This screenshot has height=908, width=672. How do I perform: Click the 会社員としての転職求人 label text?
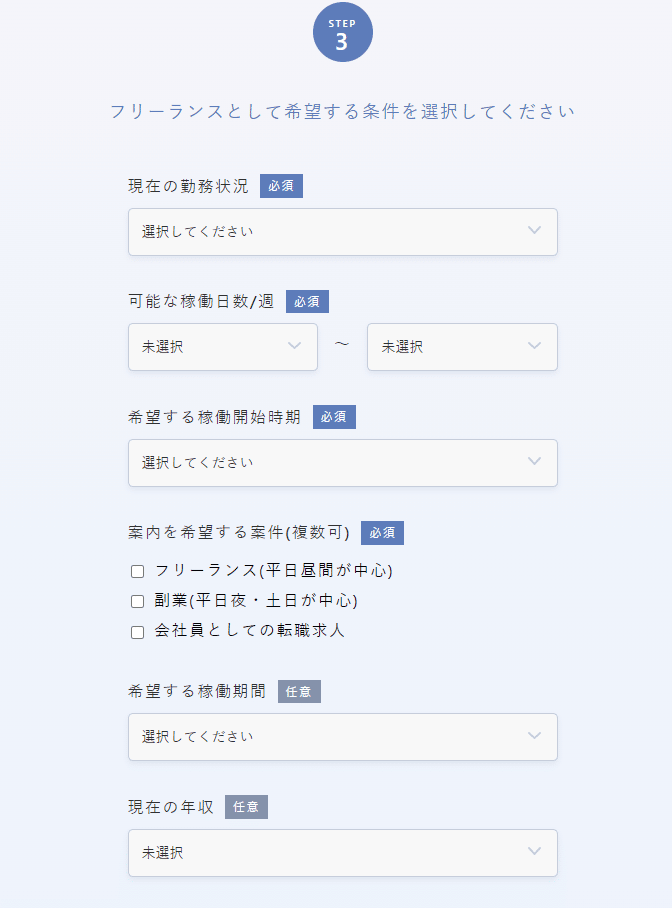(249, 631)
